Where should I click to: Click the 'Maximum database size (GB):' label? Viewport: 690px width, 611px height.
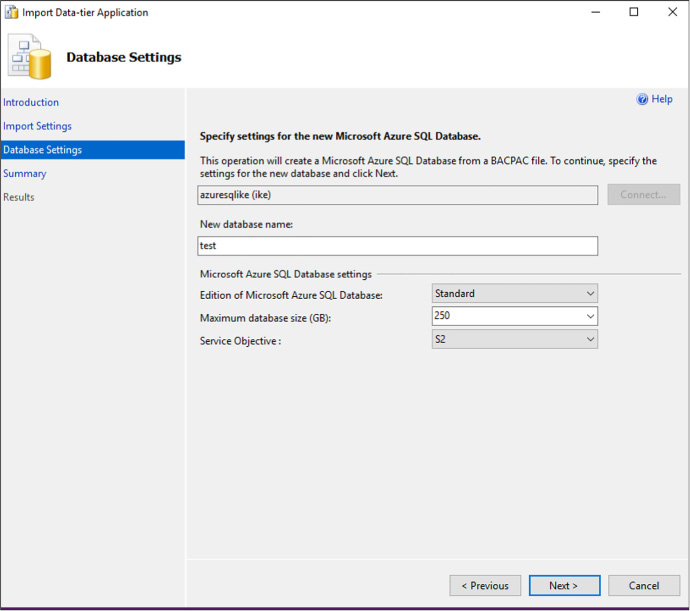(x=265, y=318)
